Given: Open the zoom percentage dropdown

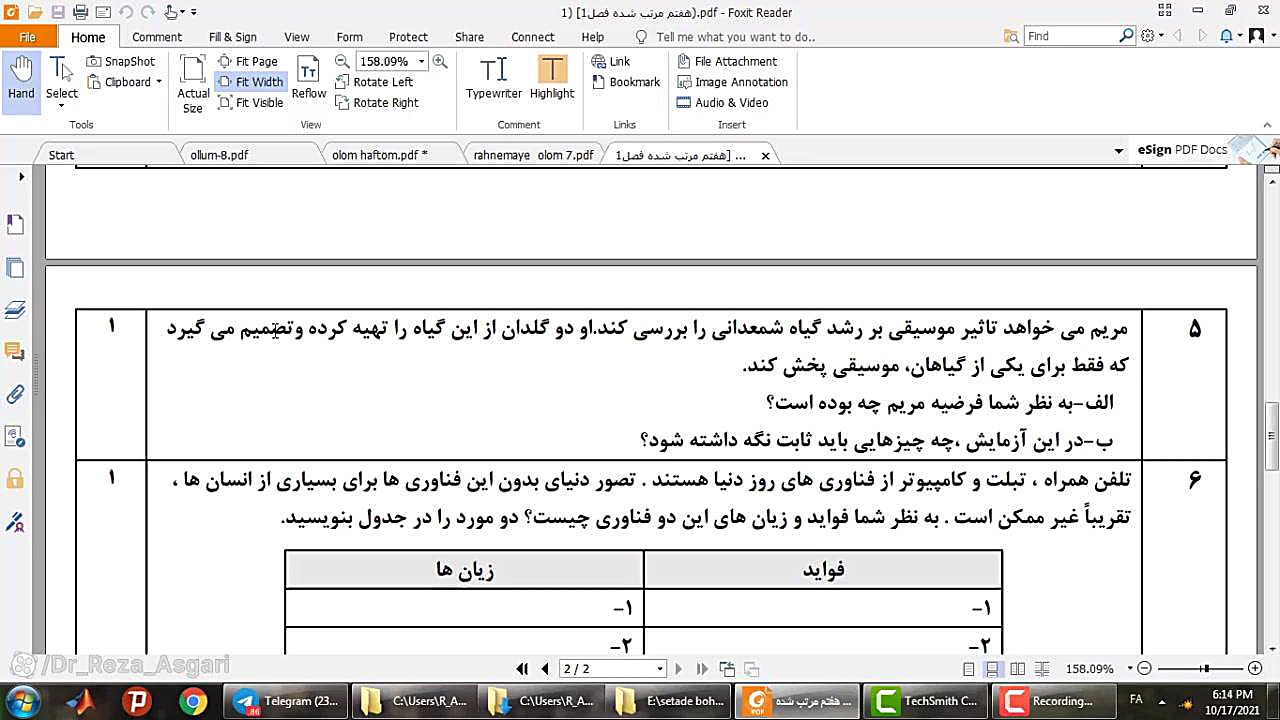Looking at the screenshot, I should 421,61.
